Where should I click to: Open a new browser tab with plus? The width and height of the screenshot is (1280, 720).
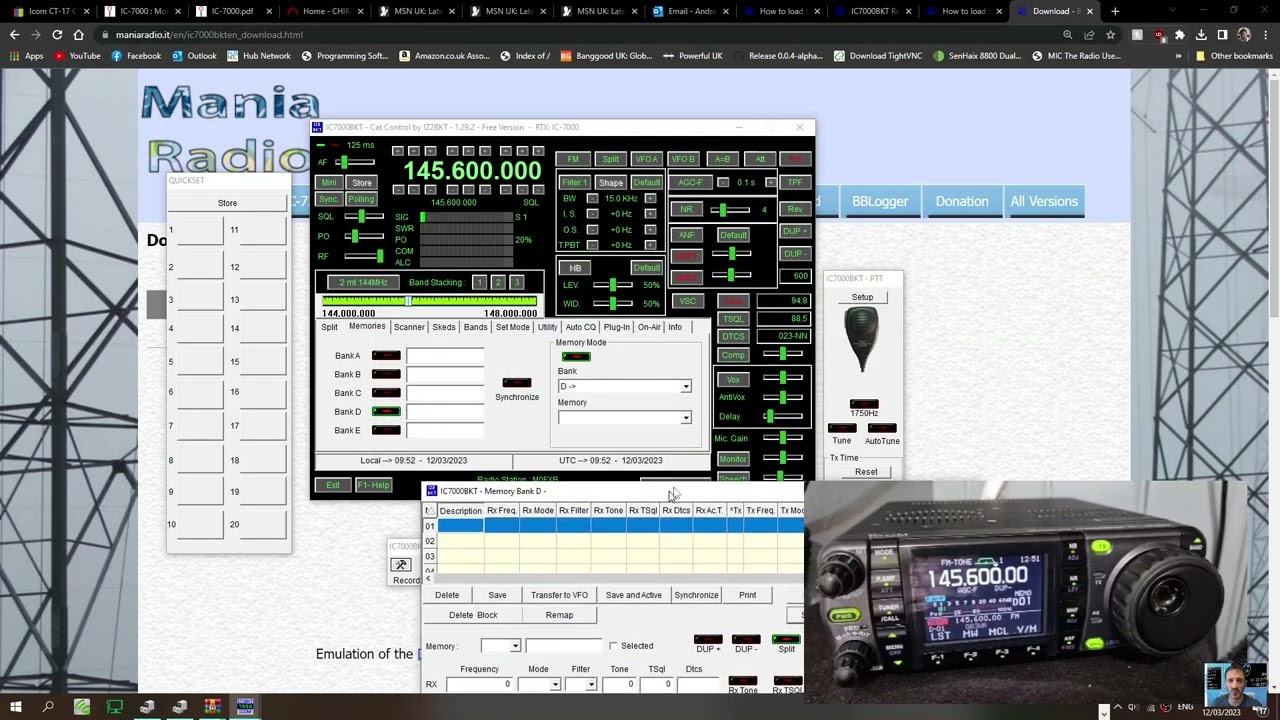pyautogui.click(x=1115, y=11)
